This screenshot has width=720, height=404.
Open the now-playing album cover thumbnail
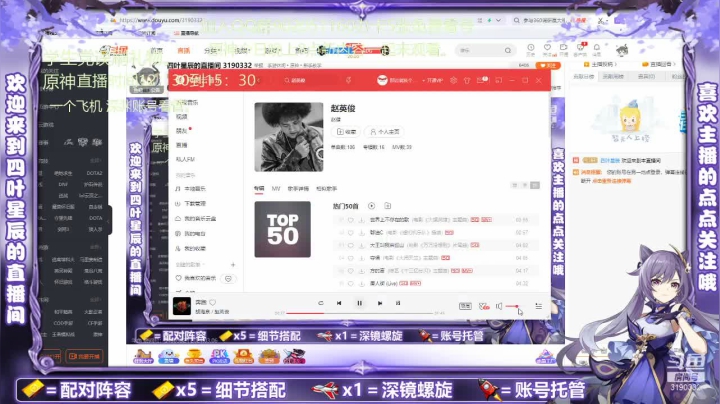182,306
